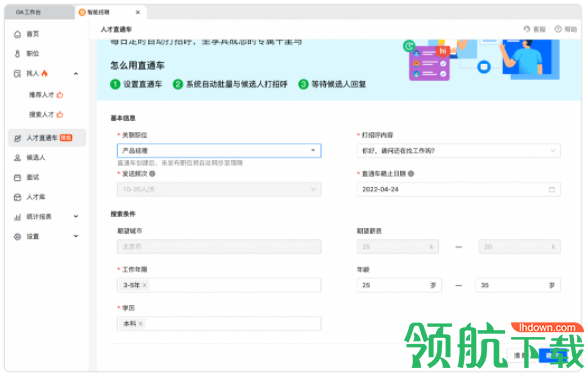Click the 怎么用直通车 heading
Viewport: 584px width, 375px height.
click(x=137, y=66)
